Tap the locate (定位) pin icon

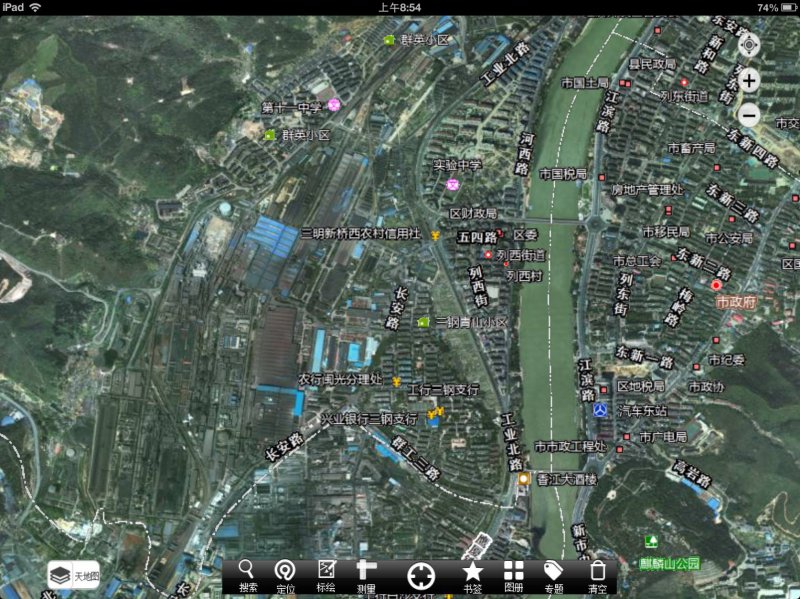[x=284, y=575]
